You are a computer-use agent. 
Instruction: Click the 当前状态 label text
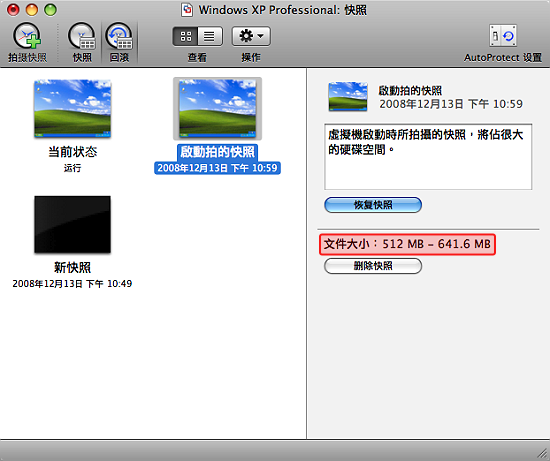point(73,152)
